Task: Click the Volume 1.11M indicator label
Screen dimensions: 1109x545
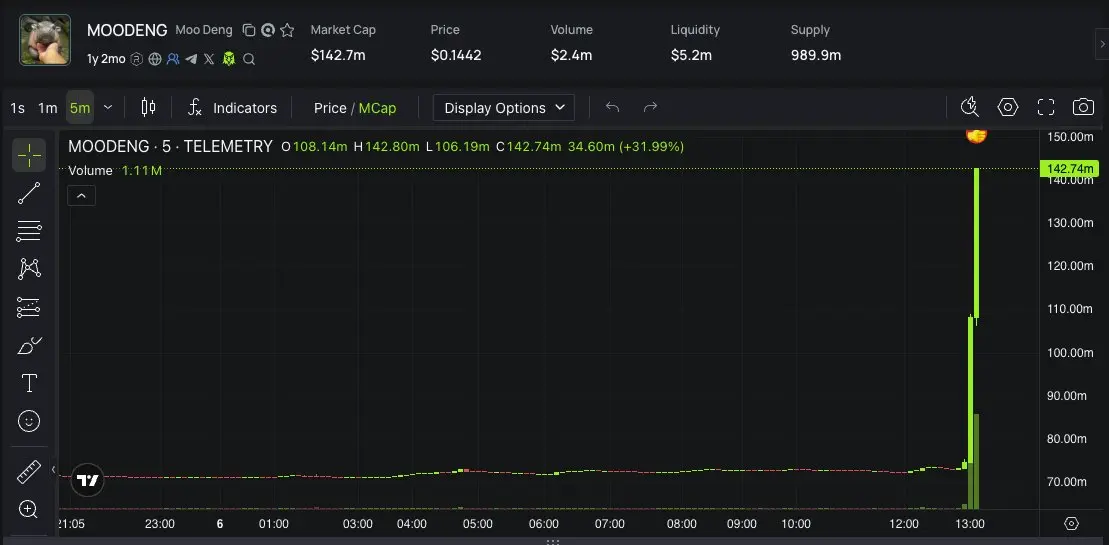Action: tap(115, 170)
